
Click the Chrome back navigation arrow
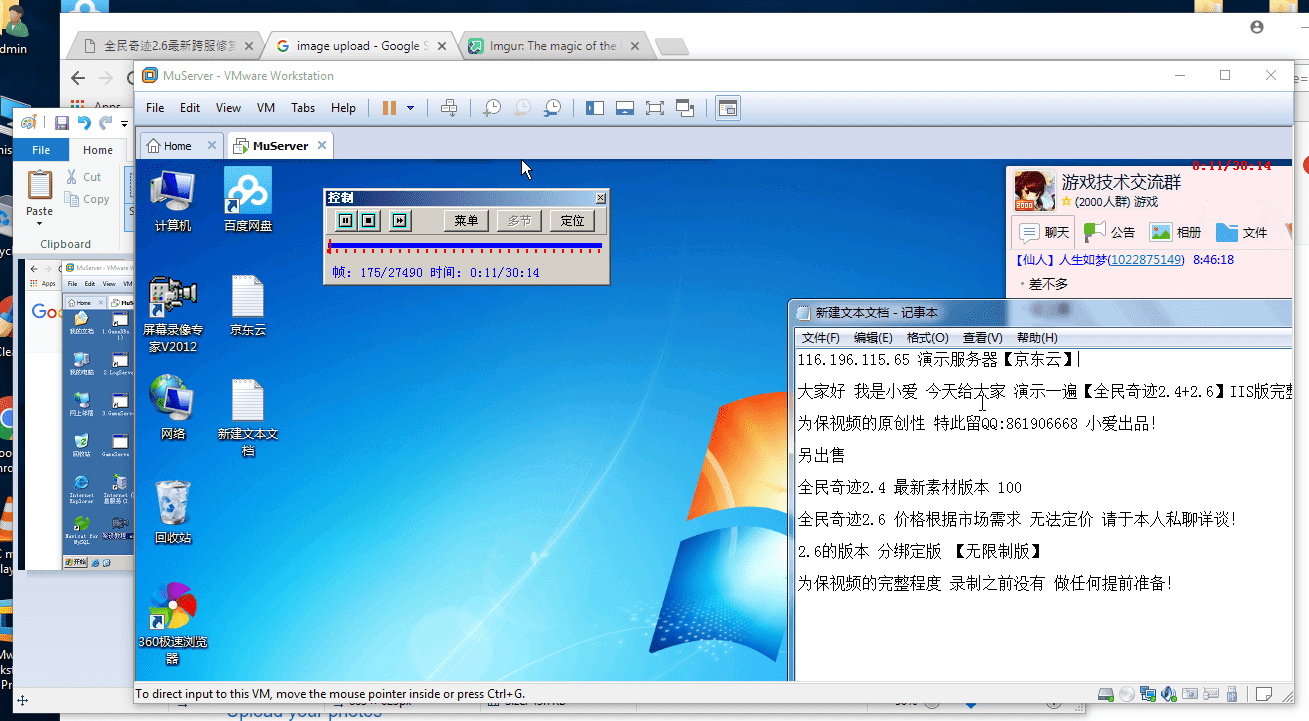pyautogui.click(x=78, y=78)
